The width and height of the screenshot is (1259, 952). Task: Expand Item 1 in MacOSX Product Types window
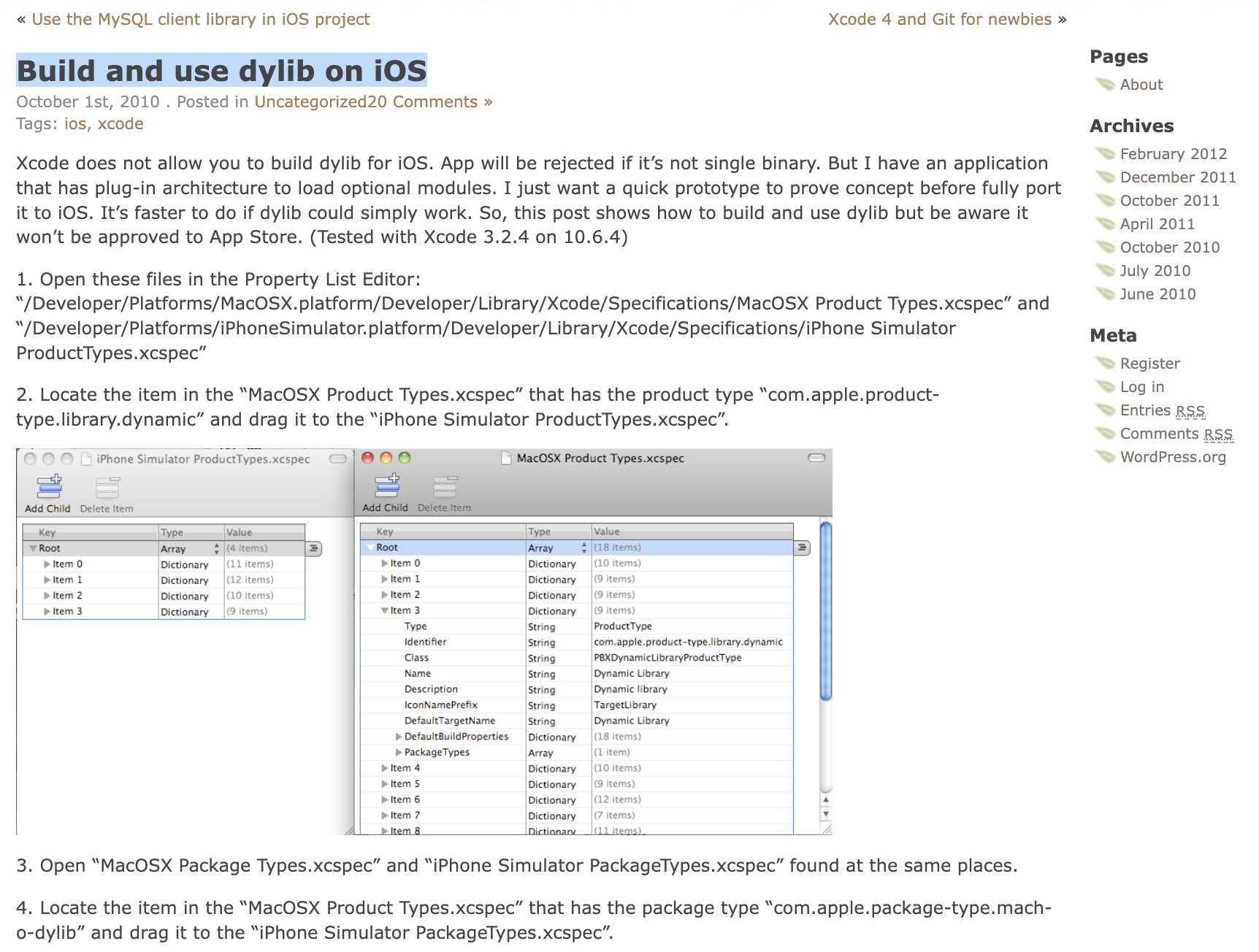pyautogui.click(x=385, y=579)
